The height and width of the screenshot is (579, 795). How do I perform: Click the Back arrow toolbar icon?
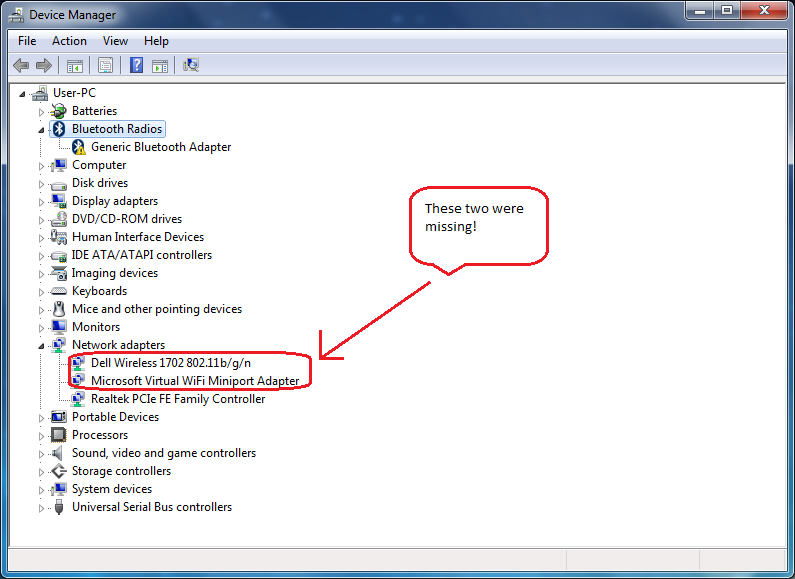[21, 65]
